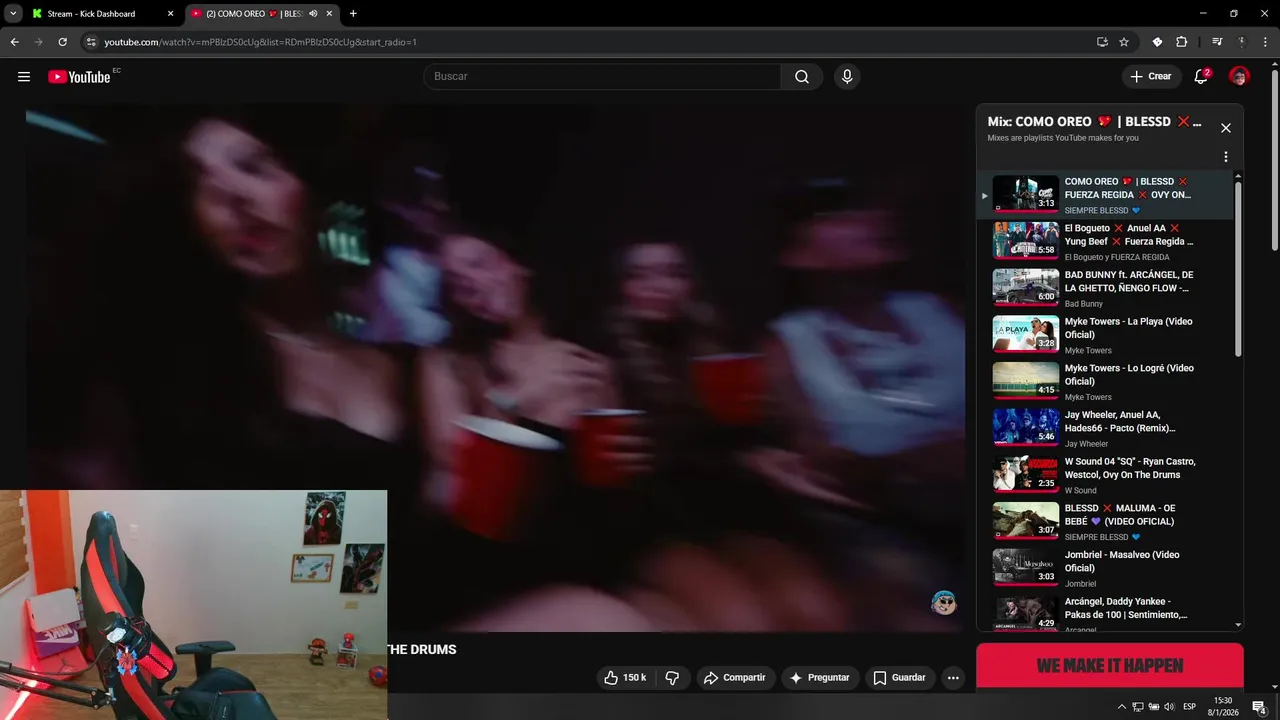
Task: Show hidden system tray icons chevron
Action: (1121, 707)
